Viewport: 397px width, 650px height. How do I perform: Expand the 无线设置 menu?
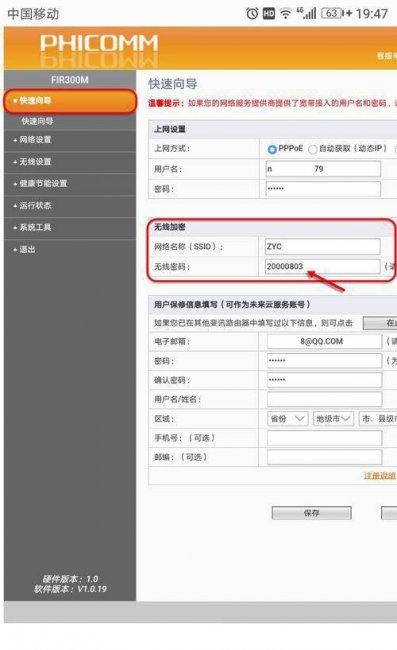(70, 162)
